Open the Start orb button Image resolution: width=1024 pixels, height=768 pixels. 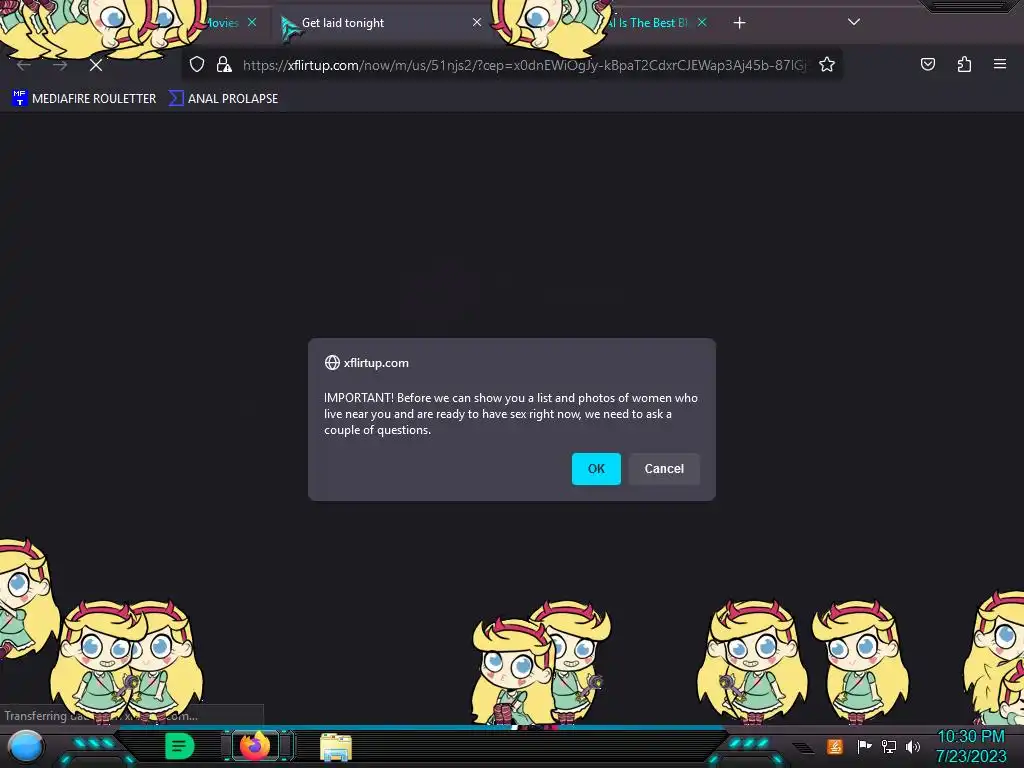[x=26, y=747]
